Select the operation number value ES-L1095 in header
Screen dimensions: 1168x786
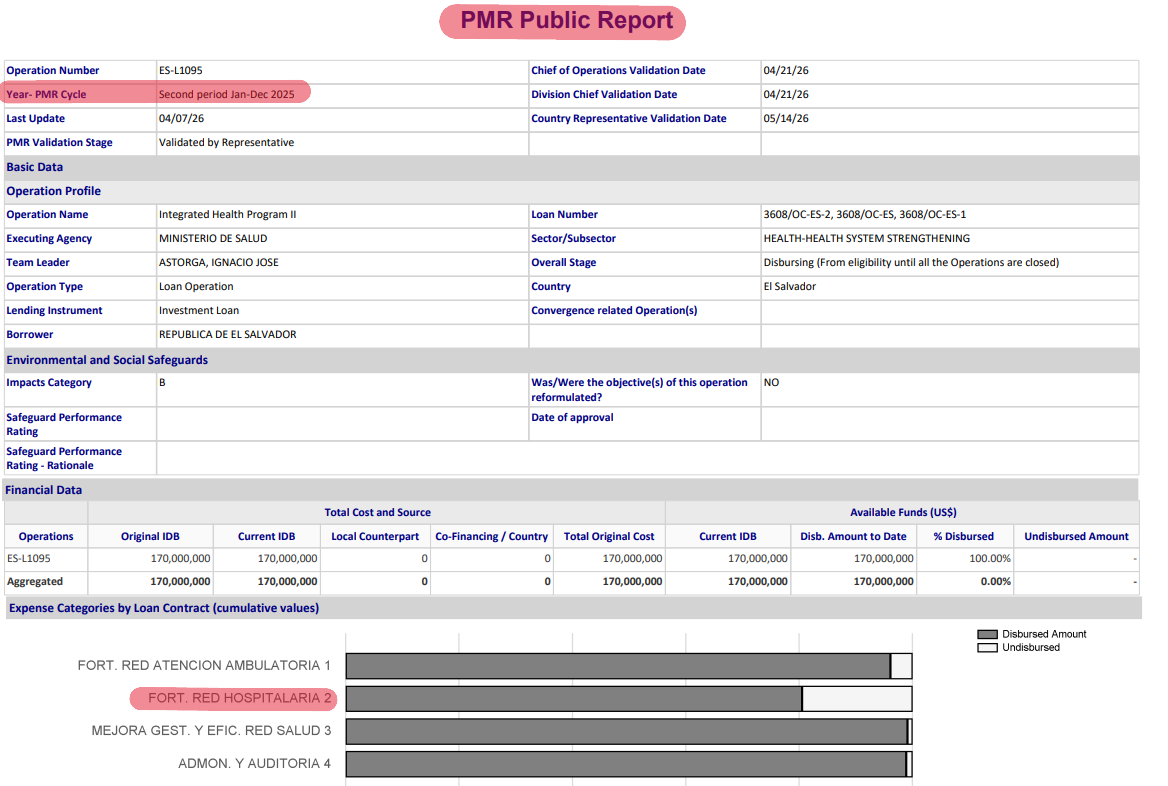point(180,70)
